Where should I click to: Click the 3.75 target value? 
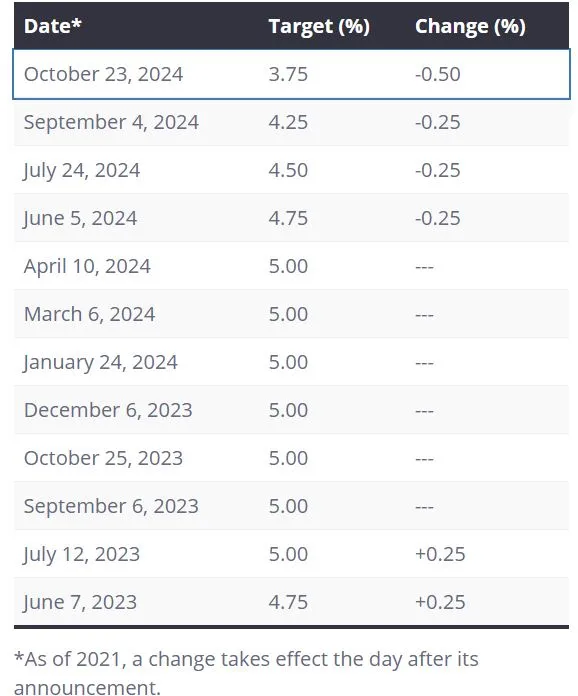[x=288, y=74]
